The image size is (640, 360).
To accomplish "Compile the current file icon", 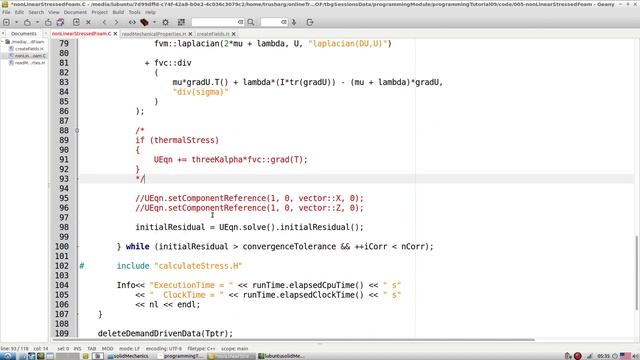I will click(132, 22).
